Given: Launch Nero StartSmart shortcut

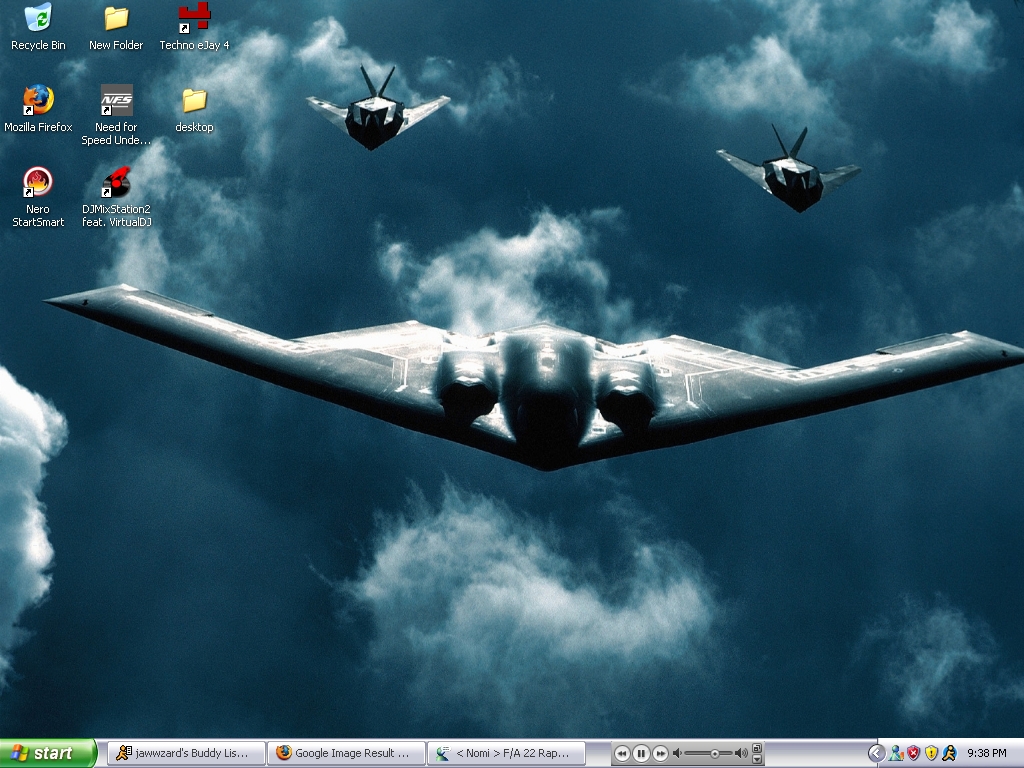Looking at the screenshot, I should pos(38,183).
